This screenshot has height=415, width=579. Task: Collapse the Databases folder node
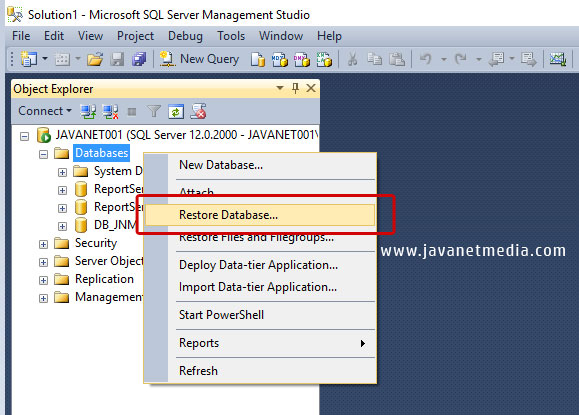click(43, 154)
